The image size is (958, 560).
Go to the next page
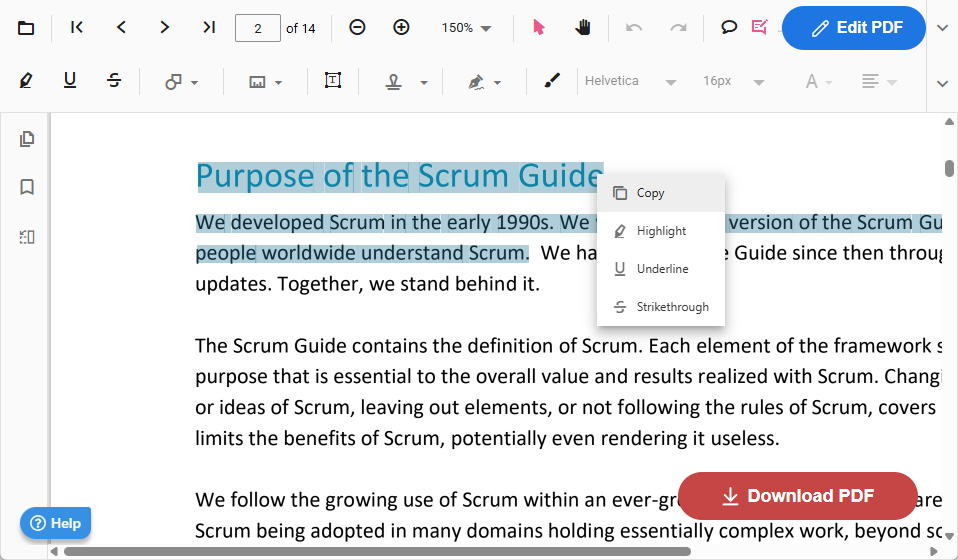point(165,28)
